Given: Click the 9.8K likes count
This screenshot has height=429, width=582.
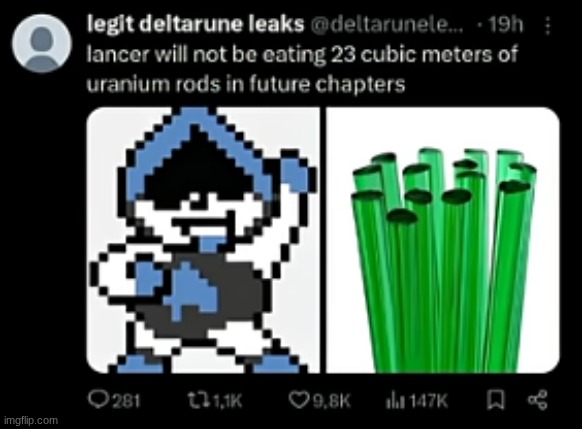Looking at the screenshot, I should (331, 401).
